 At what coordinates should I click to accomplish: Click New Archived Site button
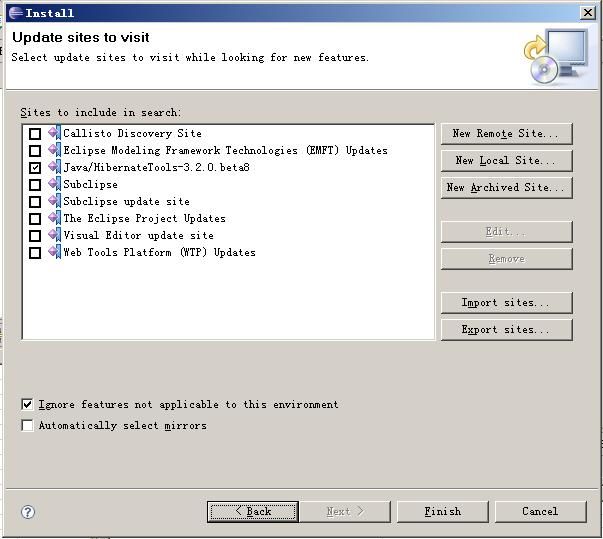click(506, 188)
